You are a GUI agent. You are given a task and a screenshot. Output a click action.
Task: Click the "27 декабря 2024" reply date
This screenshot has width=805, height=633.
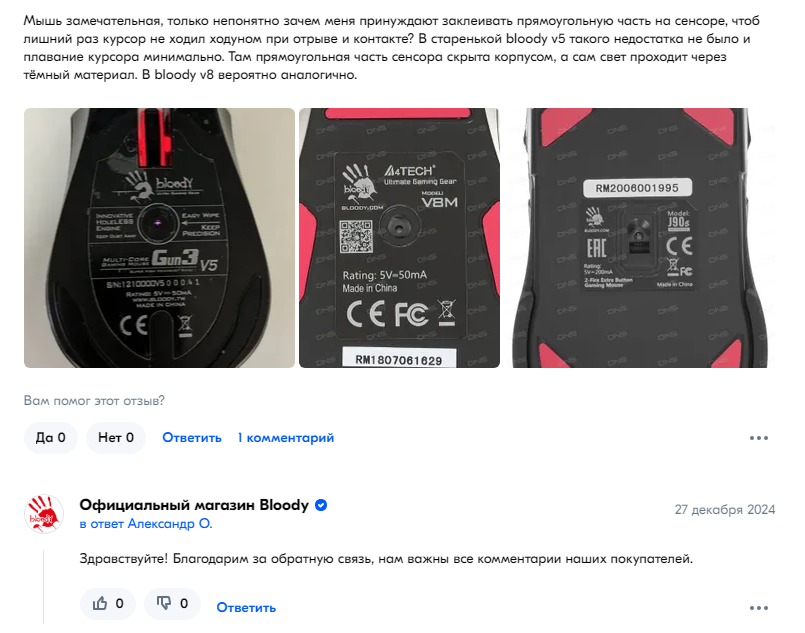[724, 510]
